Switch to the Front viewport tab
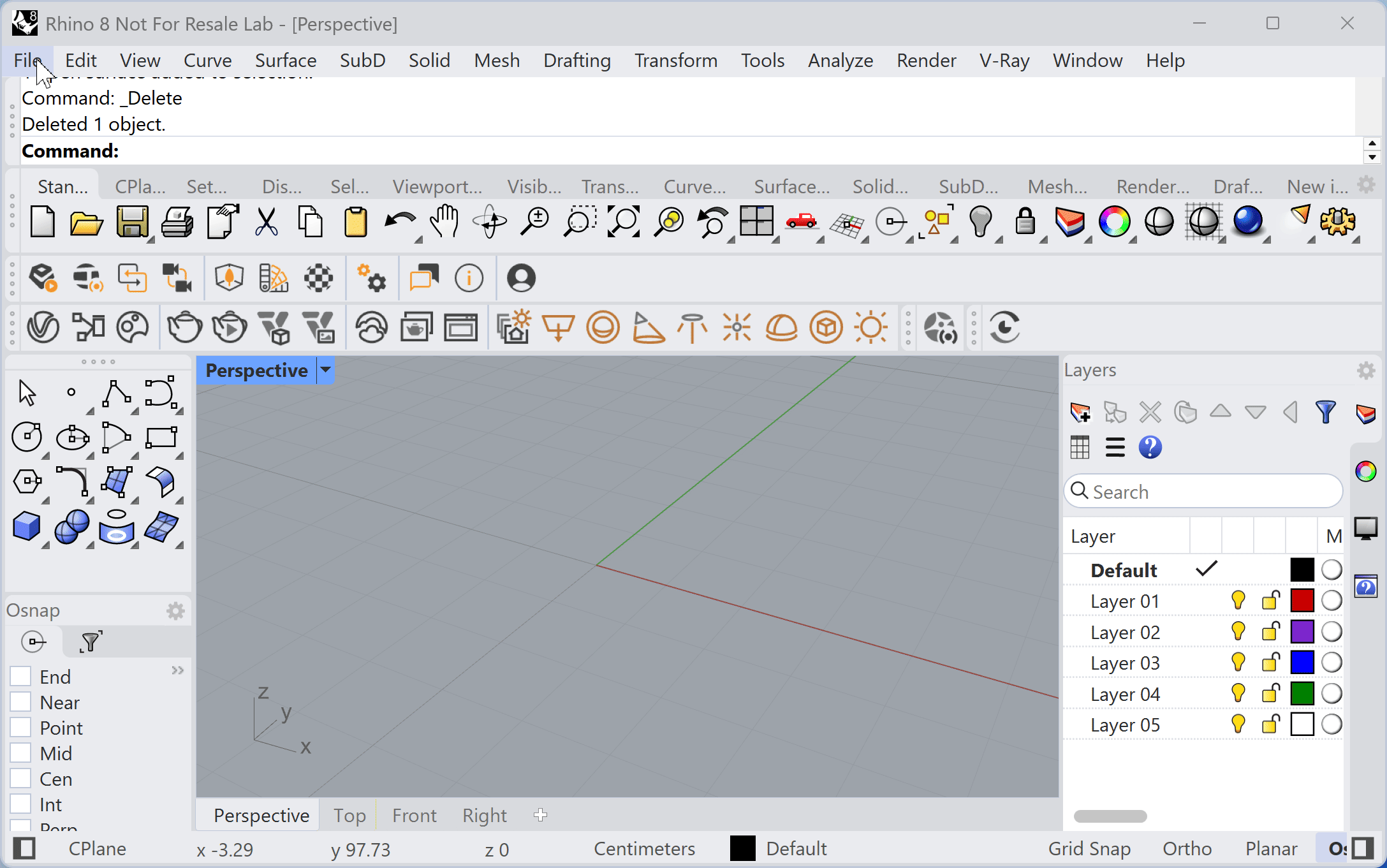This screenshot has height=868, width=1387. [415, 815]
